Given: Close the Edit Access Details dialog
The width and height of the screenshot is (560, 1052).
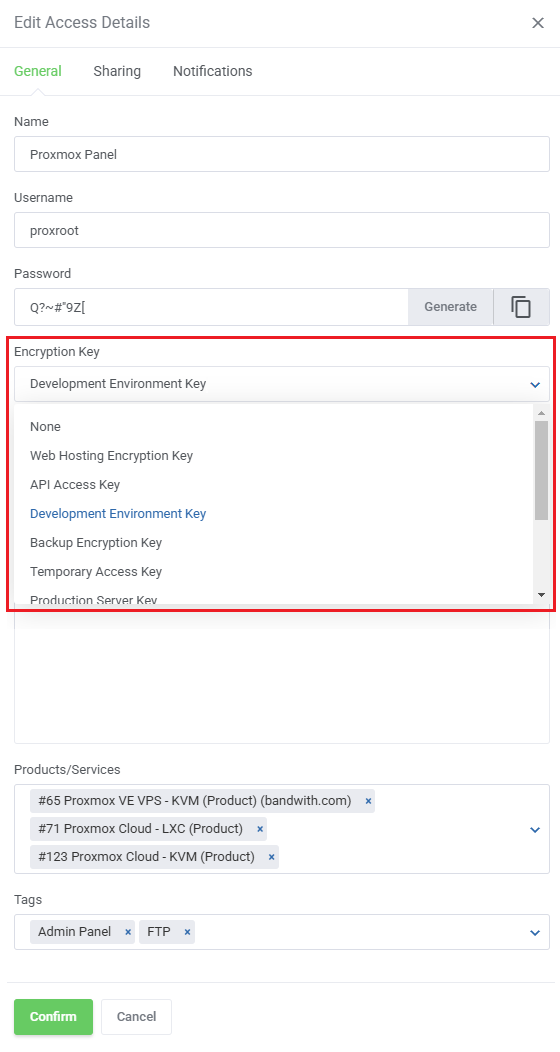Looking at the screenshot, I should coord(538,23).
